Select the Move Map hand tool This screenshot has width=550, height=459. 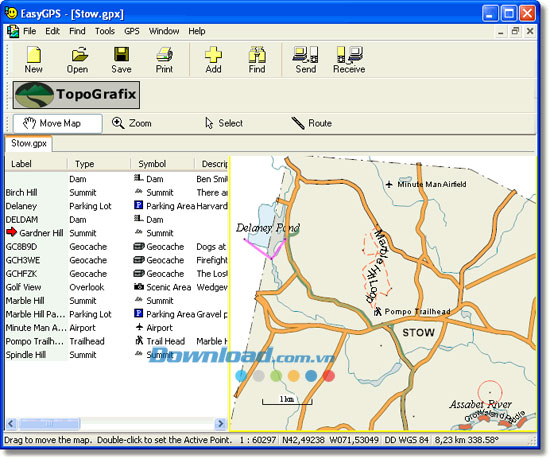(58, 123)
